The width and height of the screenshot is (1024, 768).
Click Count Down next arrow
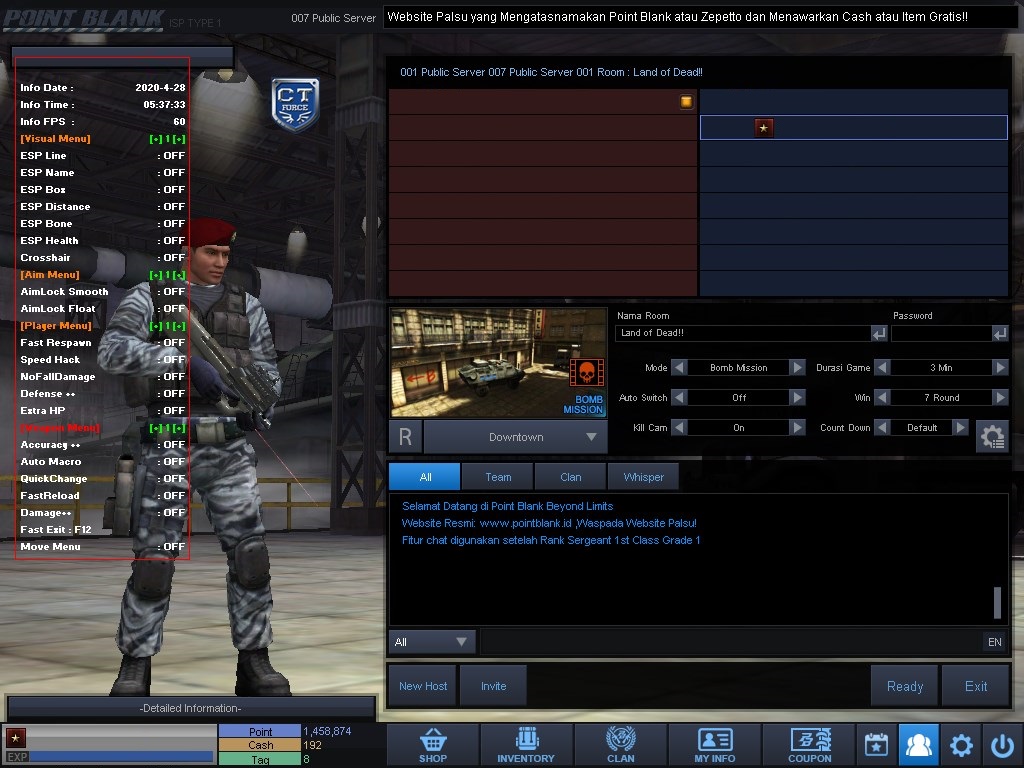coord(960,427)
